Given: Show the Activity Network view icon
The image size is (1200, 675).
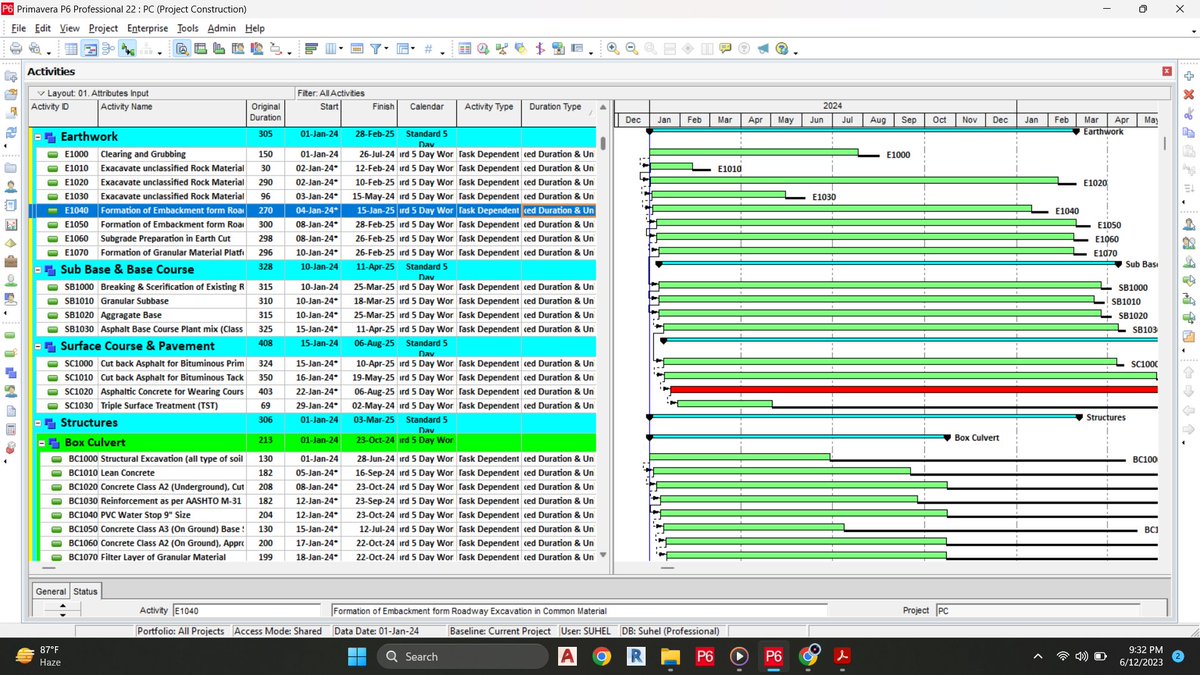Looking at the screenshot, I should point(108,48).
